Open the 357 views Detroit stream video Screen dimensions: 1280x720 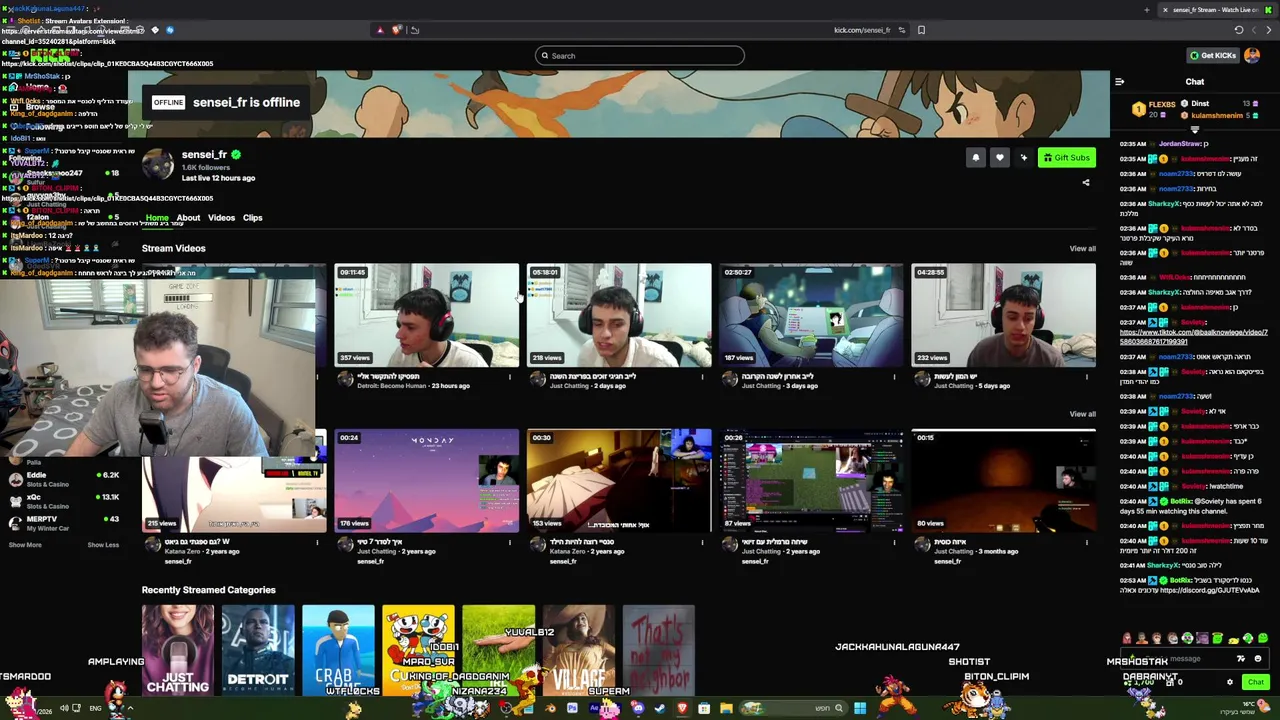click(427, 316)
